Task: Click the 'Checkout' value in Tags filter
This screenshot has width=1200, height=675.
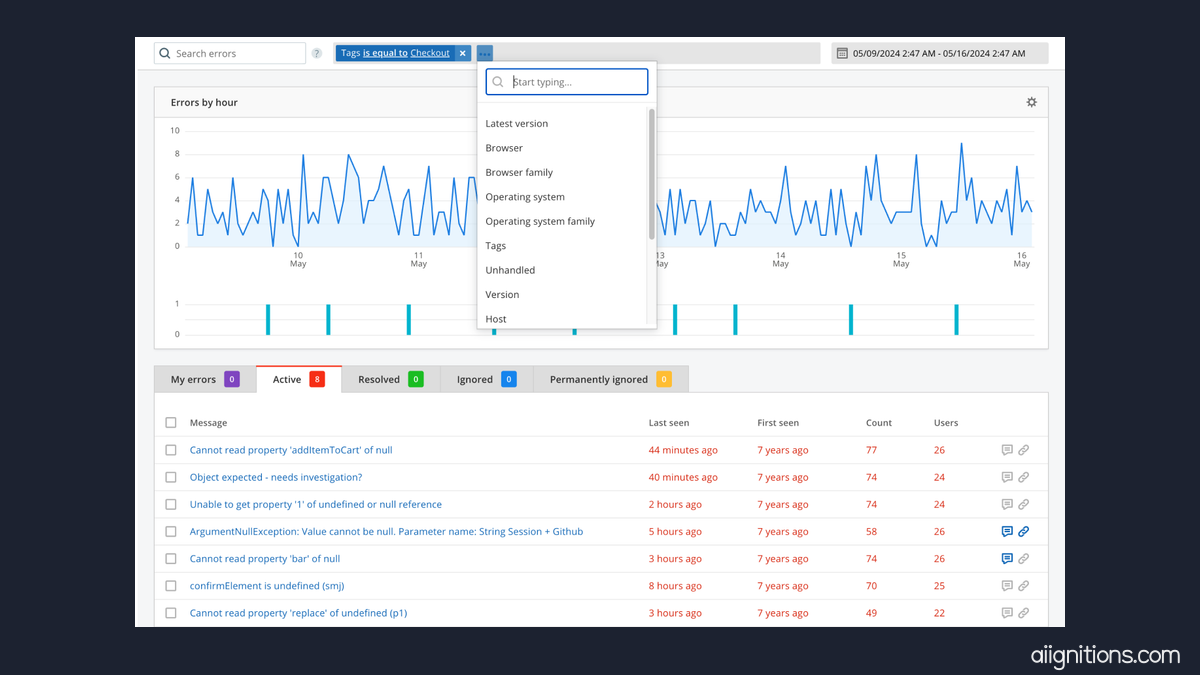Action: tap(430, 53)
